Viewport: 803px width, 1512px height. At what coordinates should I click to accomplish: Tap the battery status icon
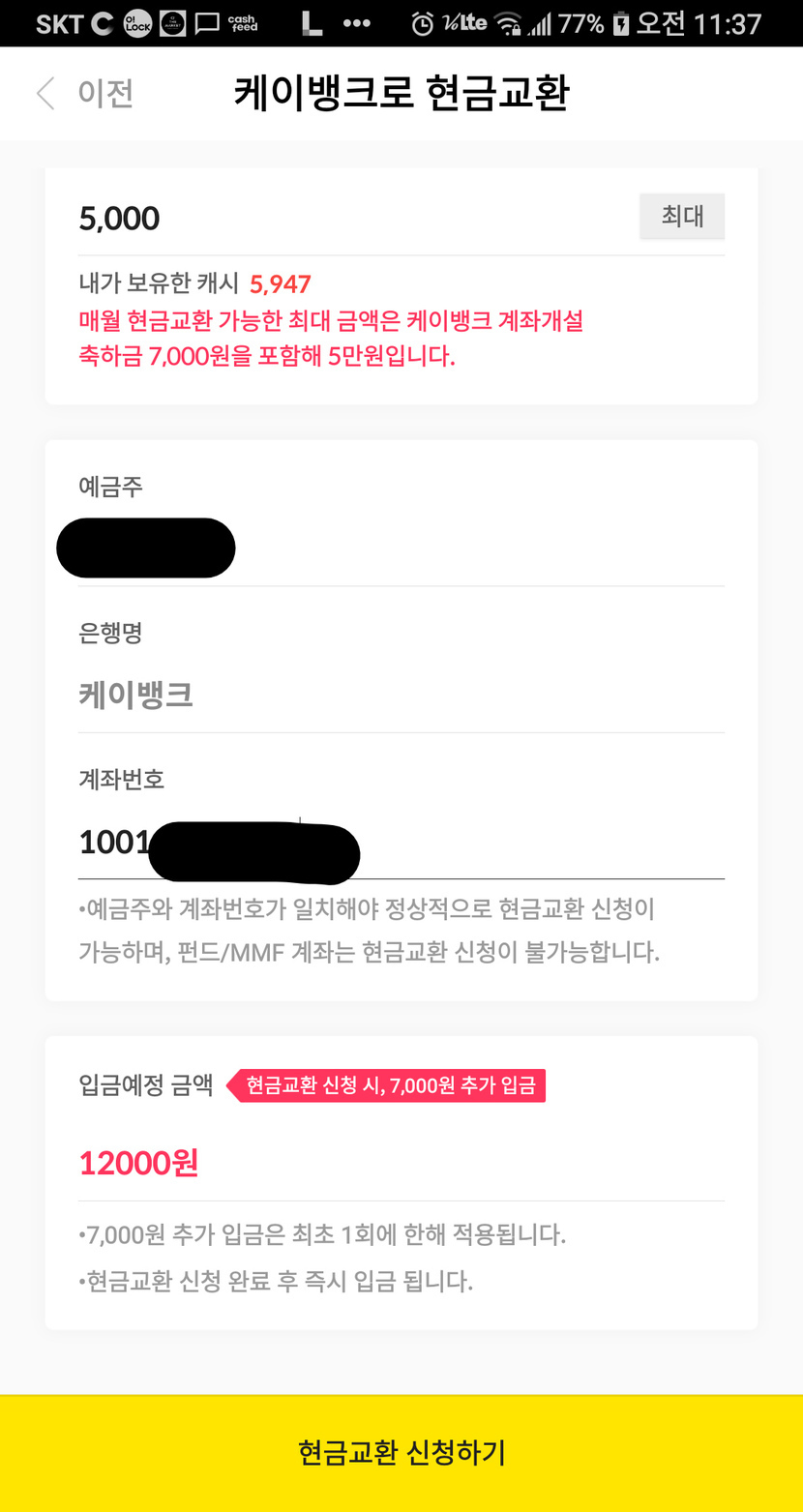point(621,23)
